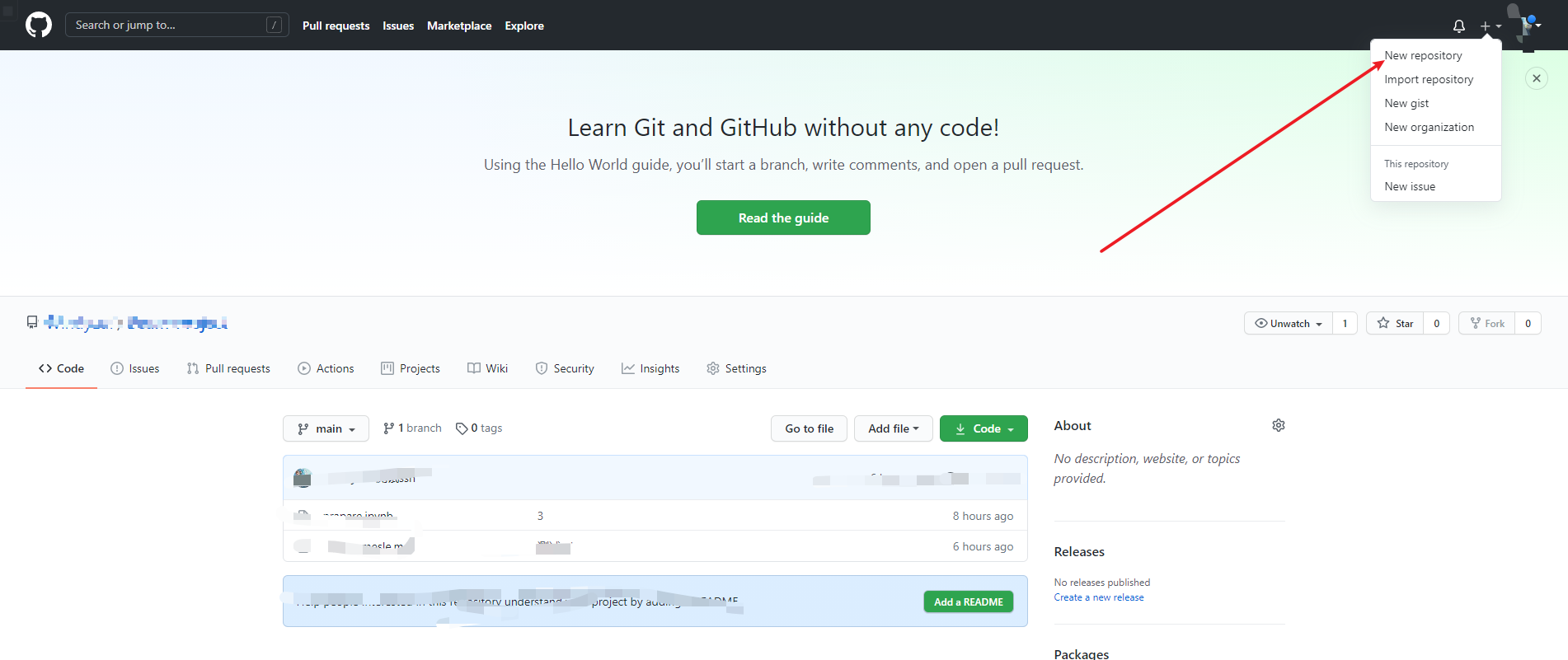Open the GitHub logo home link
The width and height of the screenshot is (1568, 660).
(39, 25)
